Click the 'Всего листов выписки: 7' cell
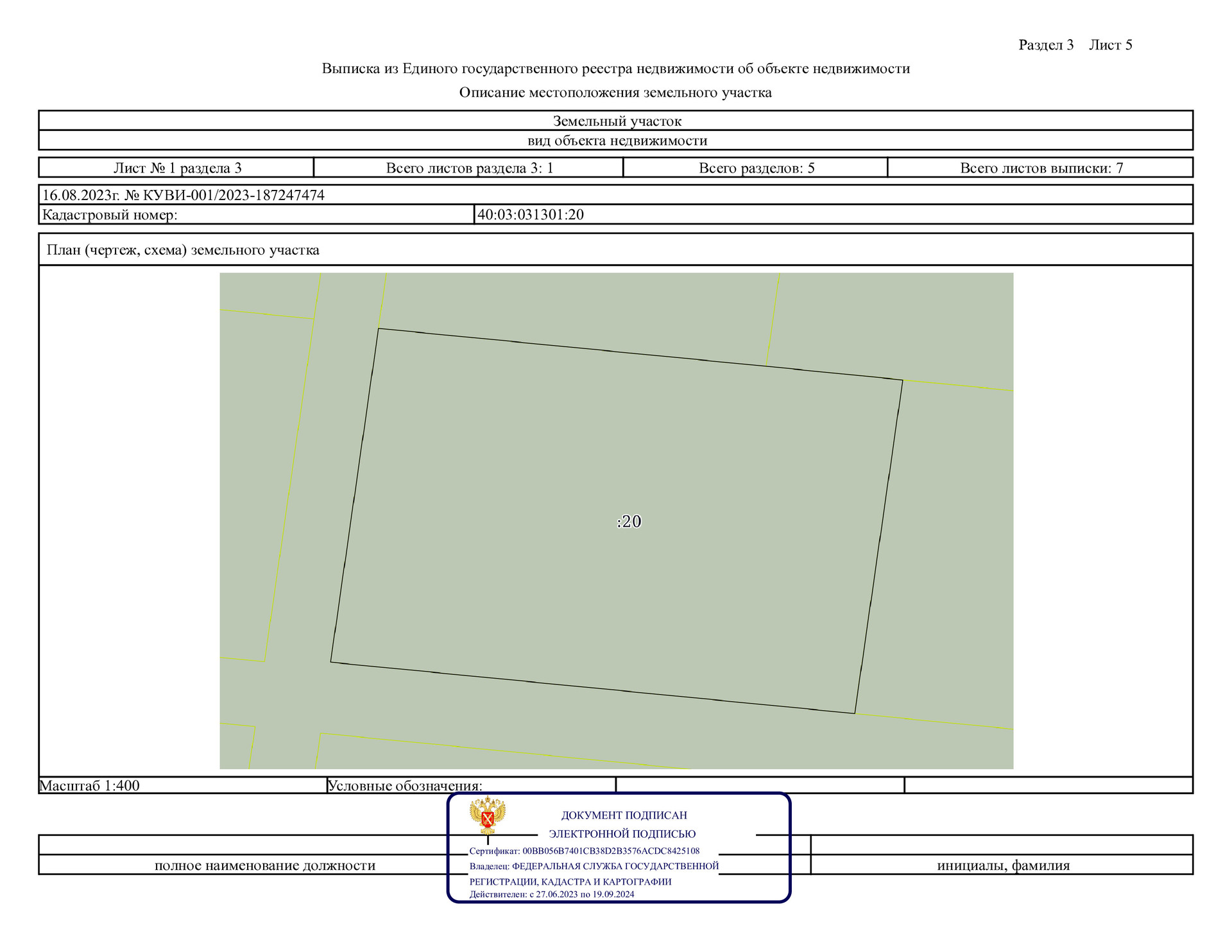This screenshot has width=1232, height=952. [1041, 168]
